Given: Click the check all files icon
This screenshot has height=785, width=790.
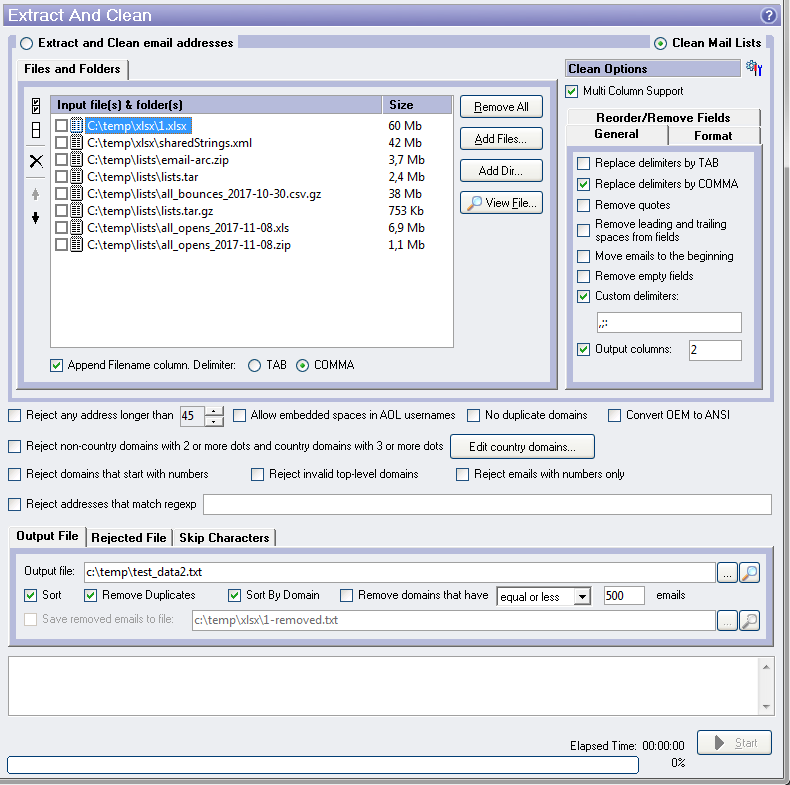Looking at the screenshot, I should pyautogui.click(x=36, y=106).
